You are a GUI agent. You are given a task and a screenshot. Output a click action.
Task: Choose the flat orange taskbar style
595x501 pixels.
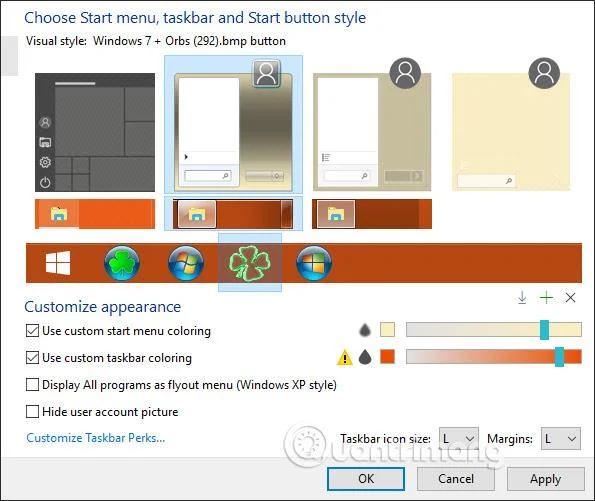(95, 214)
